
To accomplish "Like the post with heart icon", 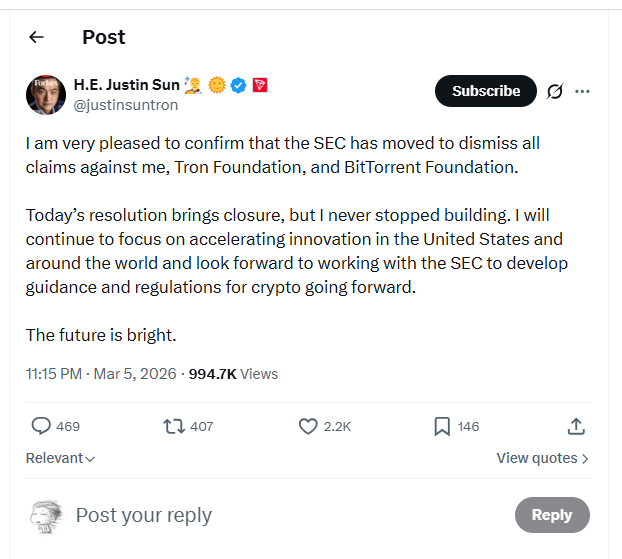I will (x=308, y=426).
